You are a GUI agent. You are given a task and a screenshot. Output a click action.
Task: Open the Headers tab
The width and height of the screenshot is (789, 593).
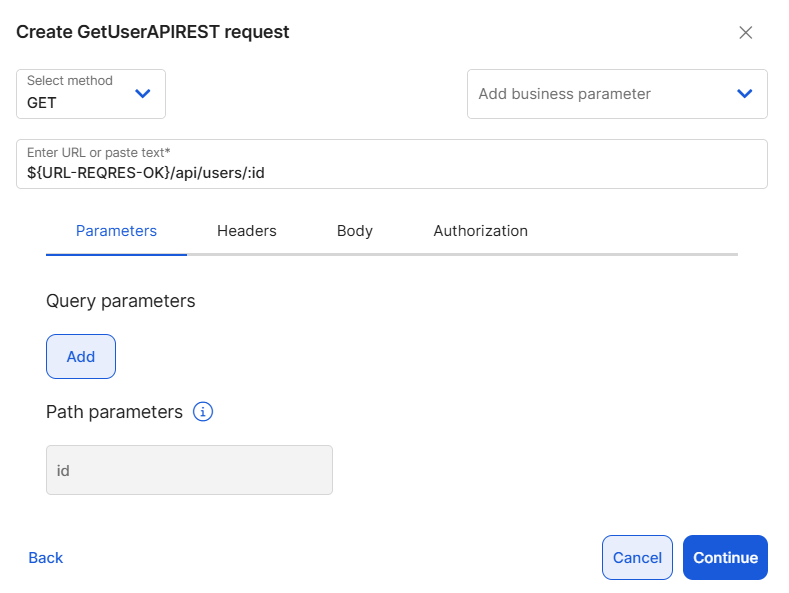click(x=247, y=231)
